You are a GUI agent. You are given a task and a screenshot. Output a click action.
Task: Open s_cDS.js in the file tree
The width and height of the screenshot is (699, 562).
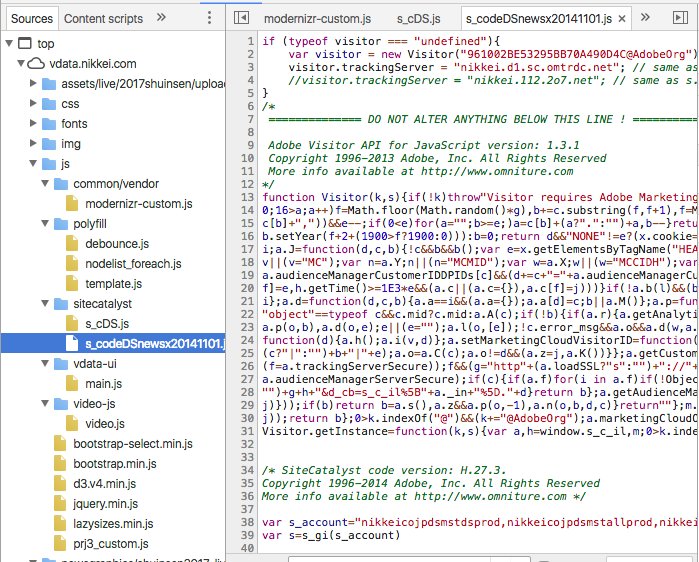click(107, 324)
